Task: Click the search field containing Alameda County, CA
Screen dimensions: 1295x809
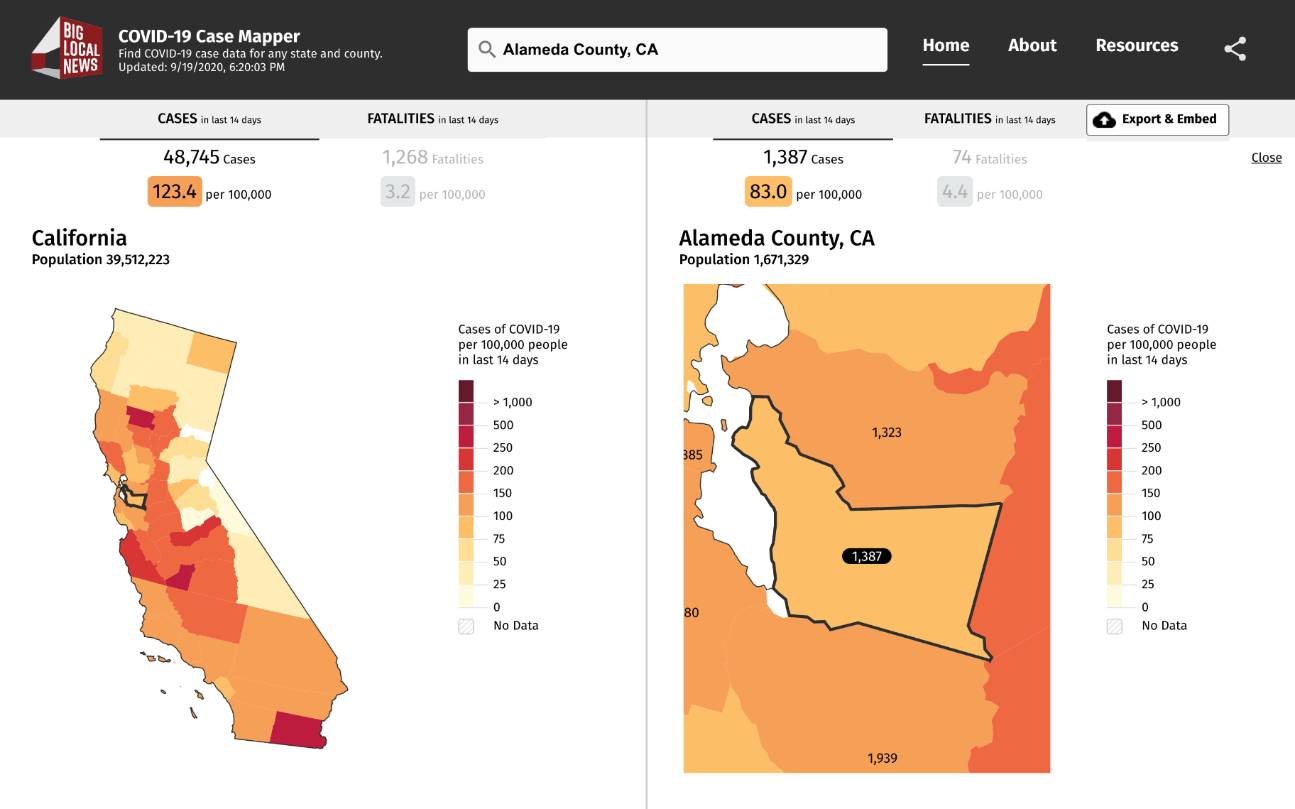Action: tap(677, 49)
